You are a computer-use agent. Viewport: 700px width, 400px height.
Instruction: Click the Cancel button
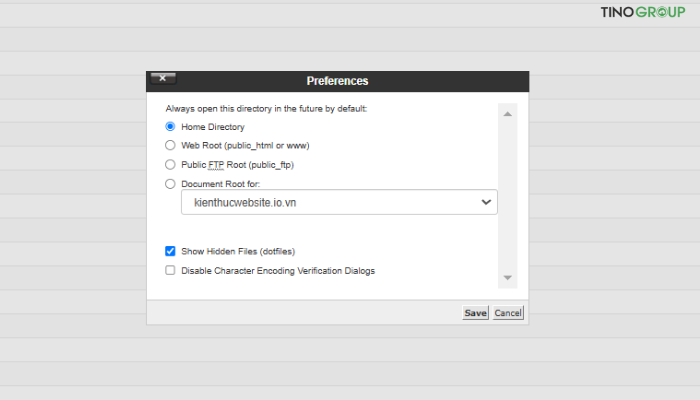pyautogui.click(x=508, y=313)
